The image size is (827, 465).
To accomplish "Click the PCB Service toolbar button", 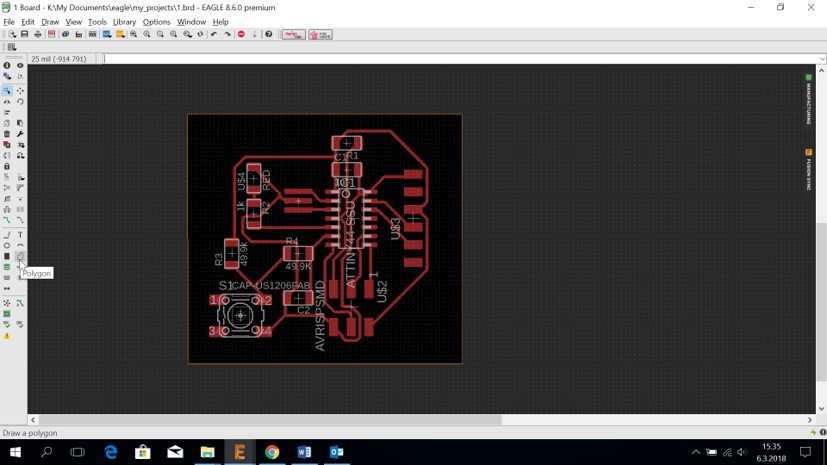I will pos(320,35).
